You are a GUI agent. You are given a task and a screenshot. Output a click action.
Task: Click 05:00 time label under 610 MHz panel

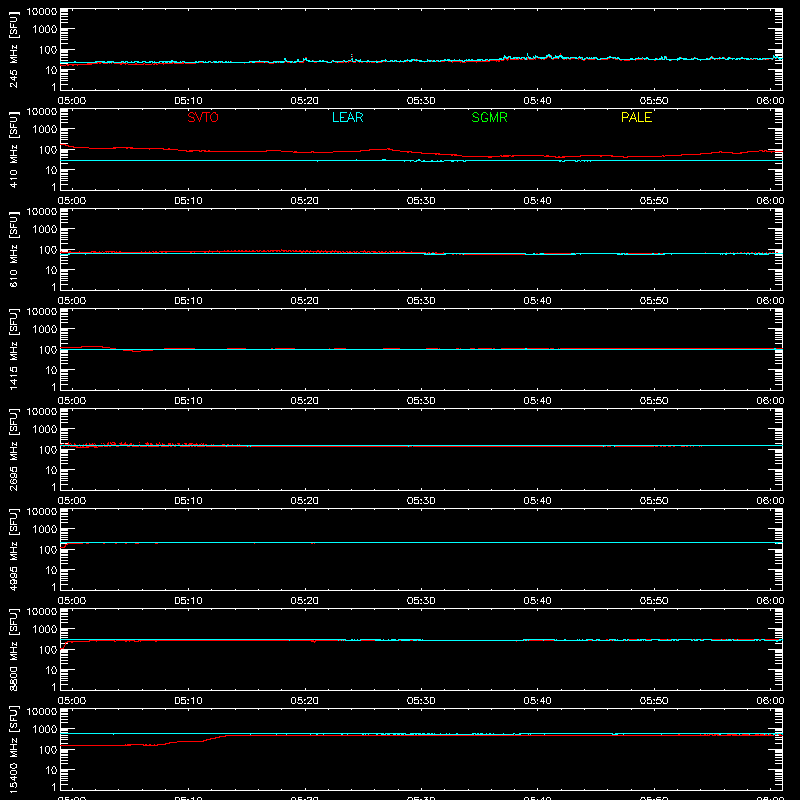click(72, 301)
